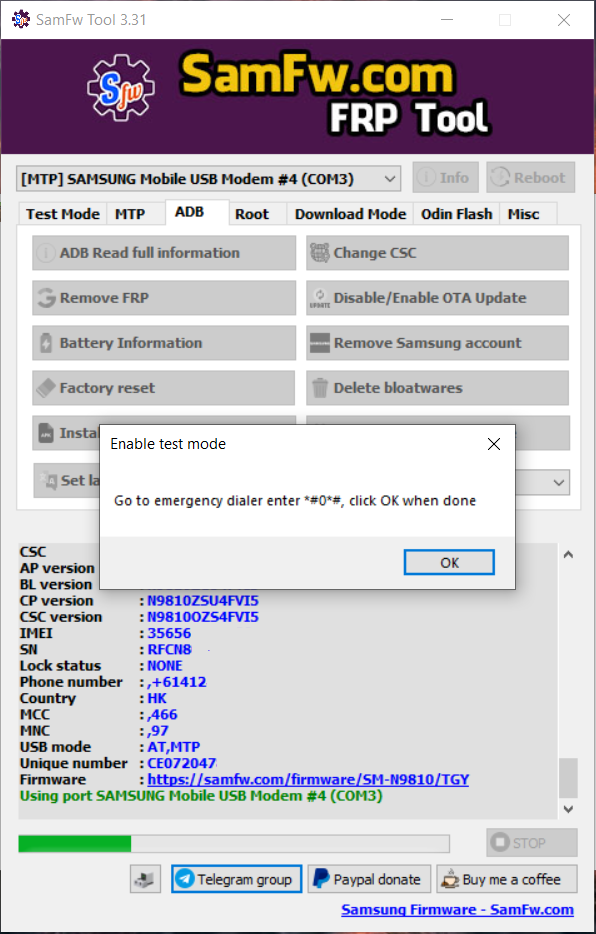Click the log scrollbar thumb
This screenshot has width=596, height=934.
[x=568, y=777]
